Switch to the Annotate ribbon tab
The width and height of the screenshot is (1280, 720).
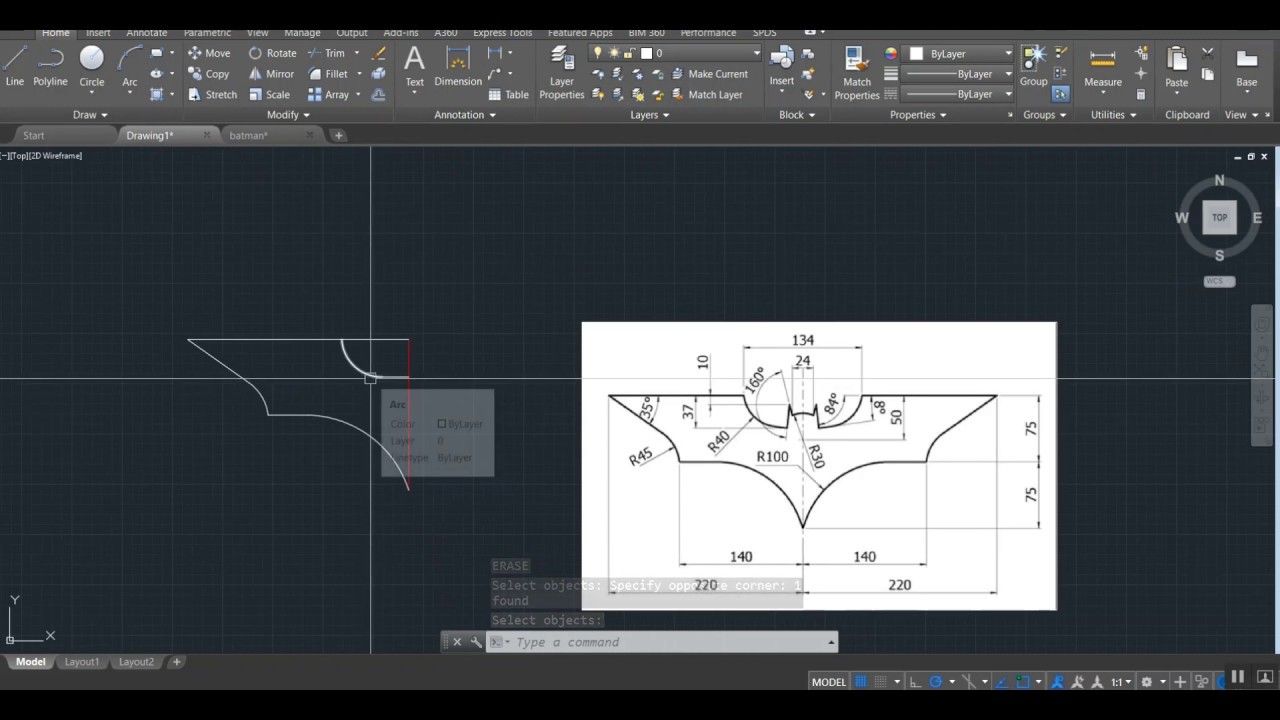click(x=146, y=33)
